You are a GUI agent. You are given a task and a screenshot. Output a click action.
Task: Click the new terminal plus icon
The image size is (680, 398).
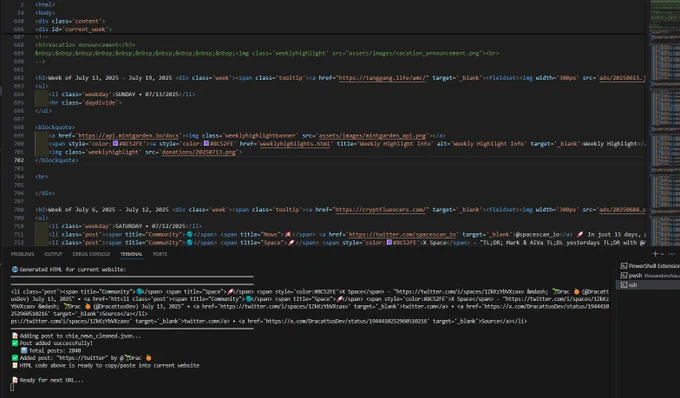[655, 254]
